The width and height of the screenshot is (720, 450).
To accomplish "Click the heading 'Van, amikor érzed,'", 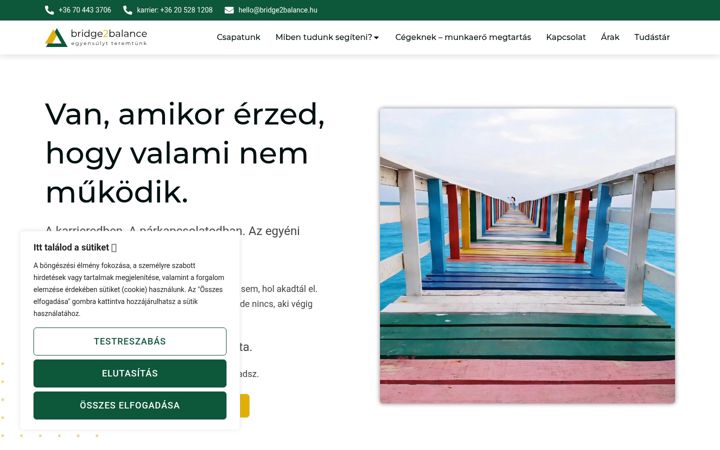I will pos(185,114).
